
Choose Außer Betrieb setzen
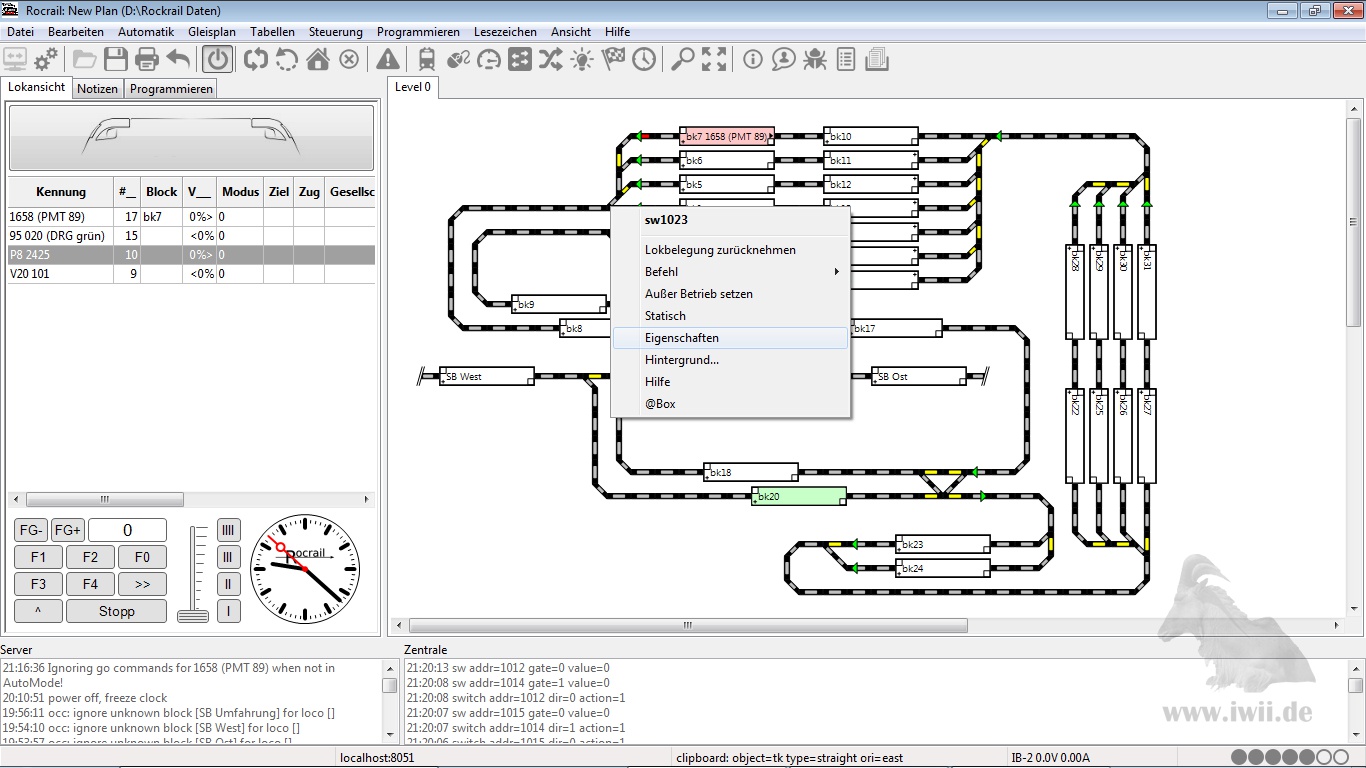tap(730, 294)
